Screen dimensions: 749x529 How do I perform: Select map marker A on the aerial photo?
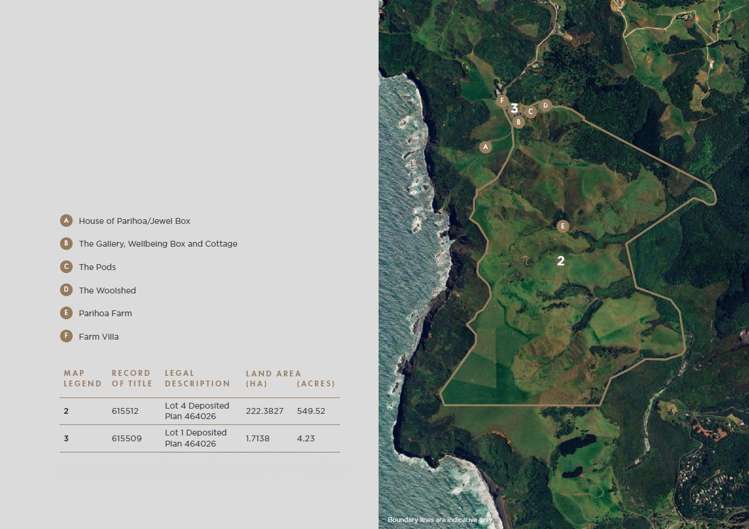[x=485, y=147]
